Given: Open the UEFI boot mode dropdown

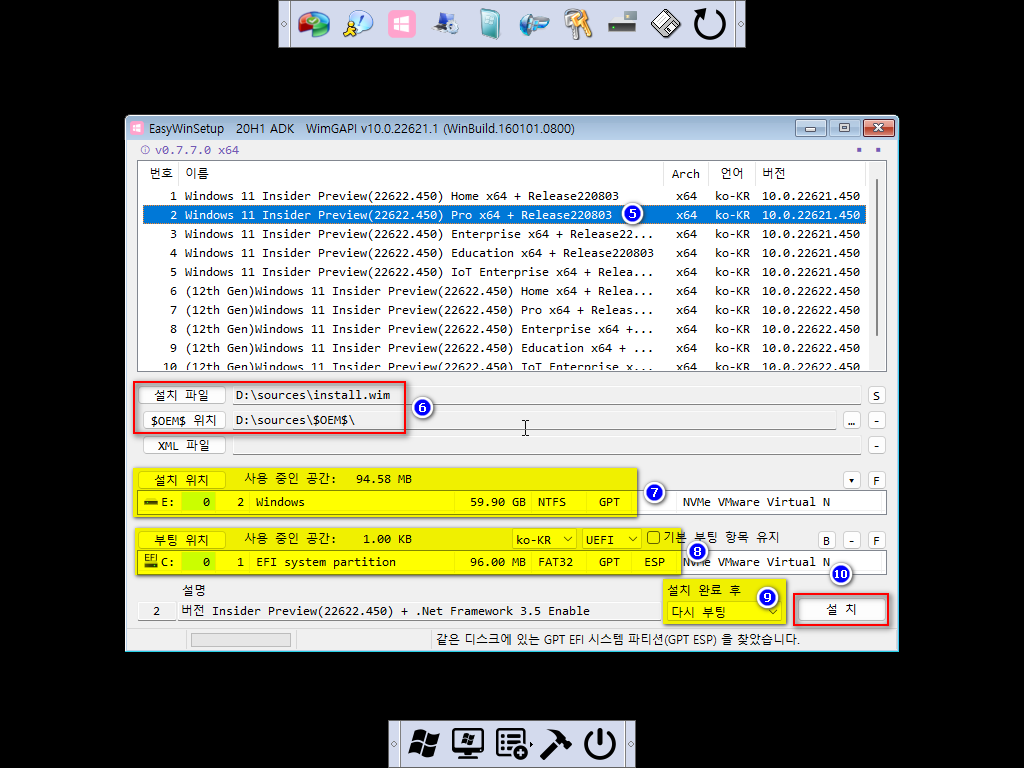Looking at the screenshot, I should [x=611, y=539].
